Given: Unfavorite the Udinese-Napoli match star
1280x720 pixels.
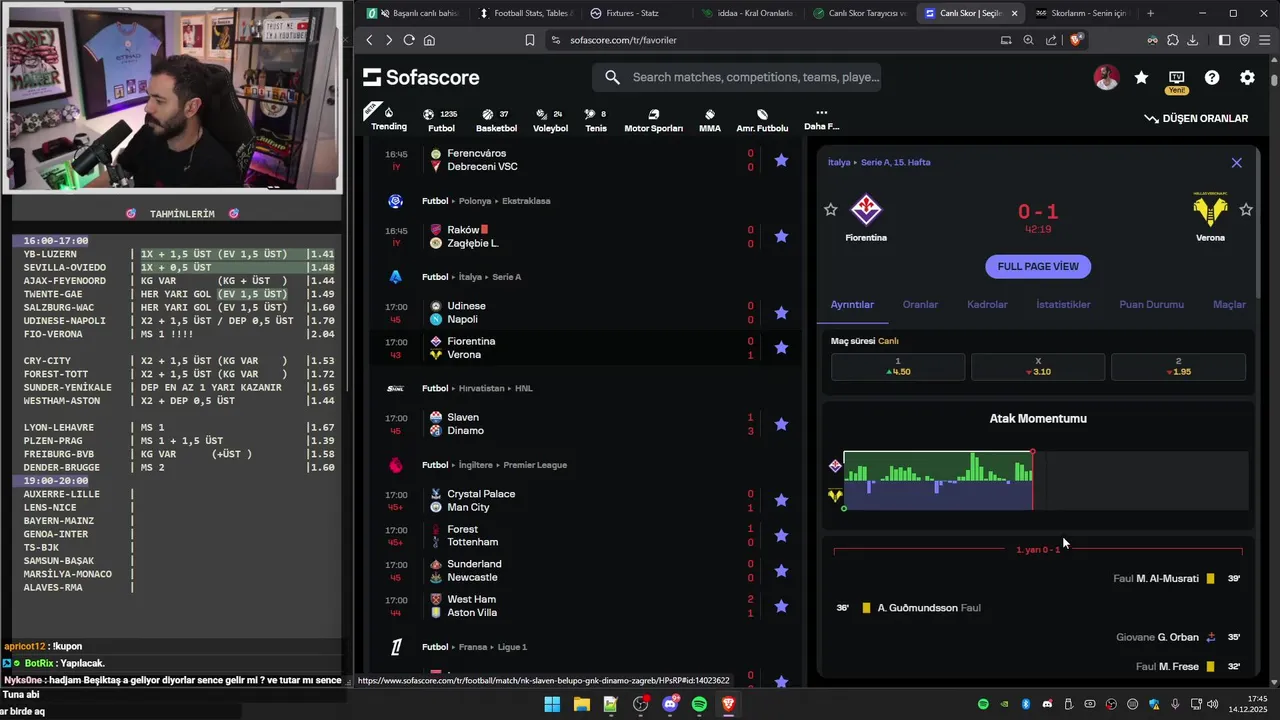Looking at the screenshot, I should (x=781, y=313).
